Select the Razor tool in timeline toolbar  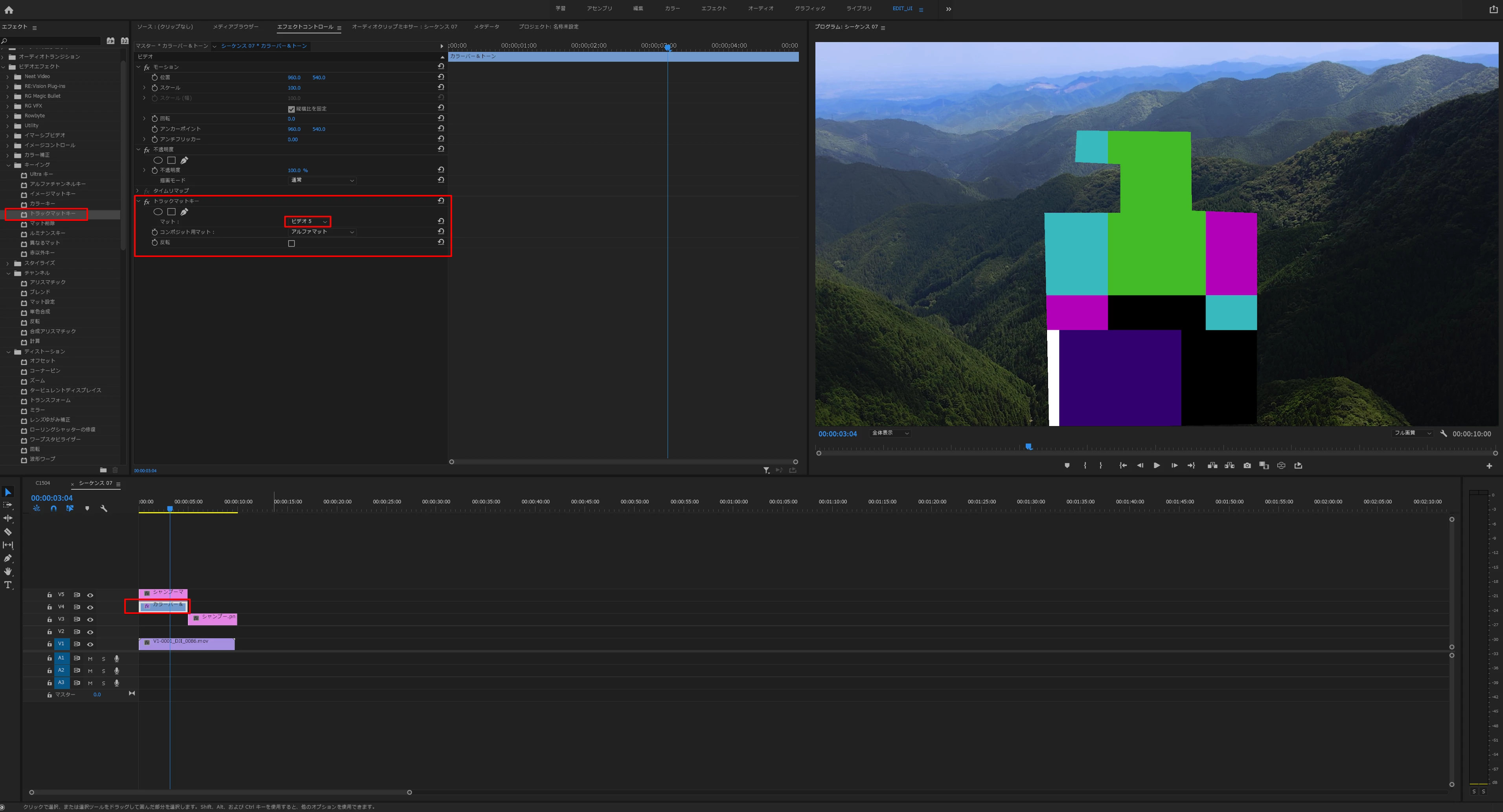click(x=8, y=532)
